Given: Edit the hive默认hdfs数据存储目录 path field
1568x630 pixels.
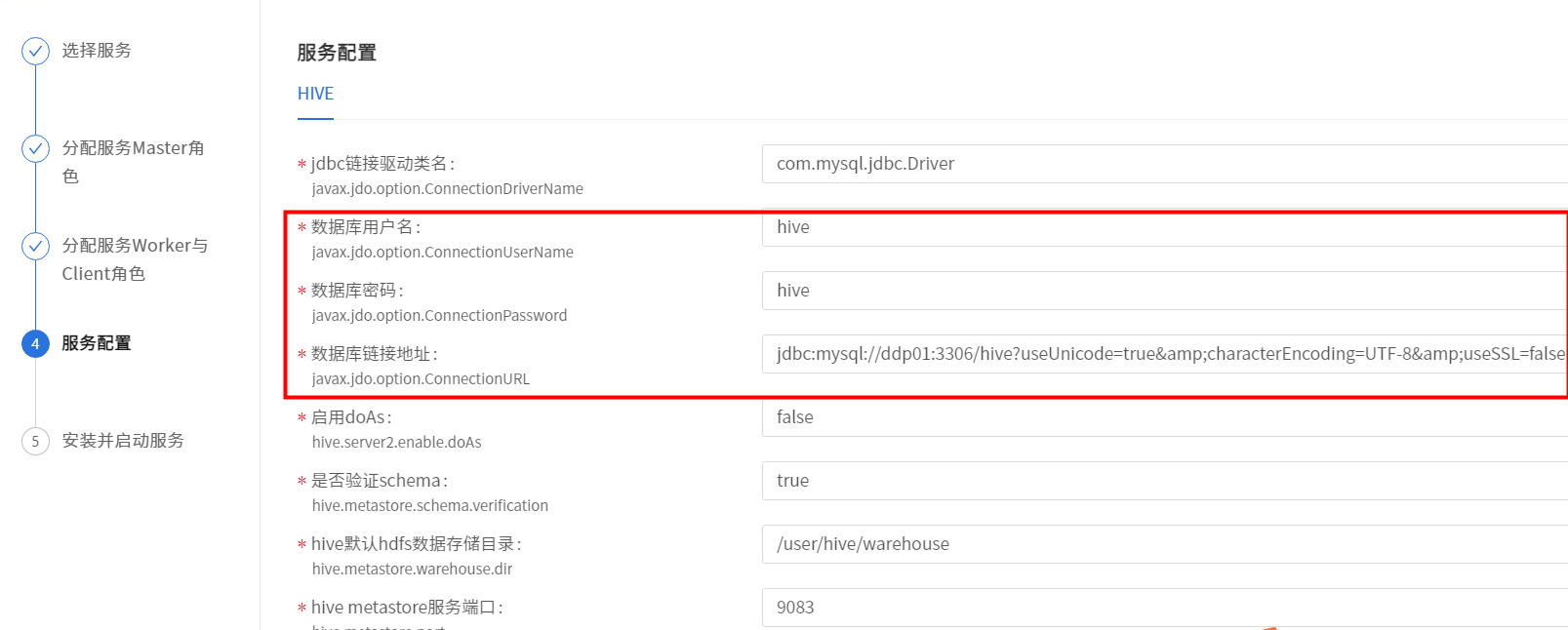Looking at the screenshot, I should click(x=1161, y=544).
